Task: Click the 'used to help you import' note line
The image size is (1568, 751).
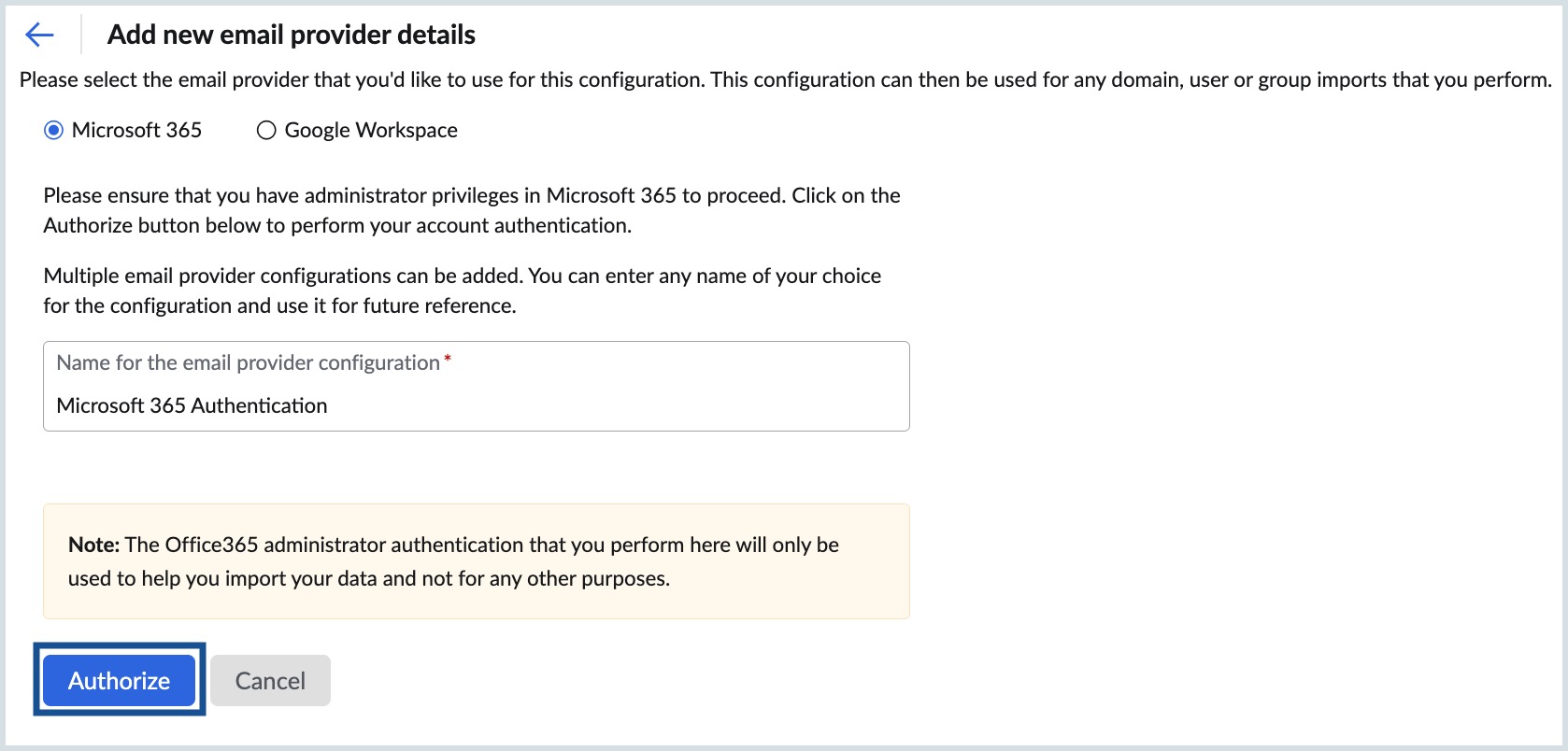Action: tap(368, 578)
